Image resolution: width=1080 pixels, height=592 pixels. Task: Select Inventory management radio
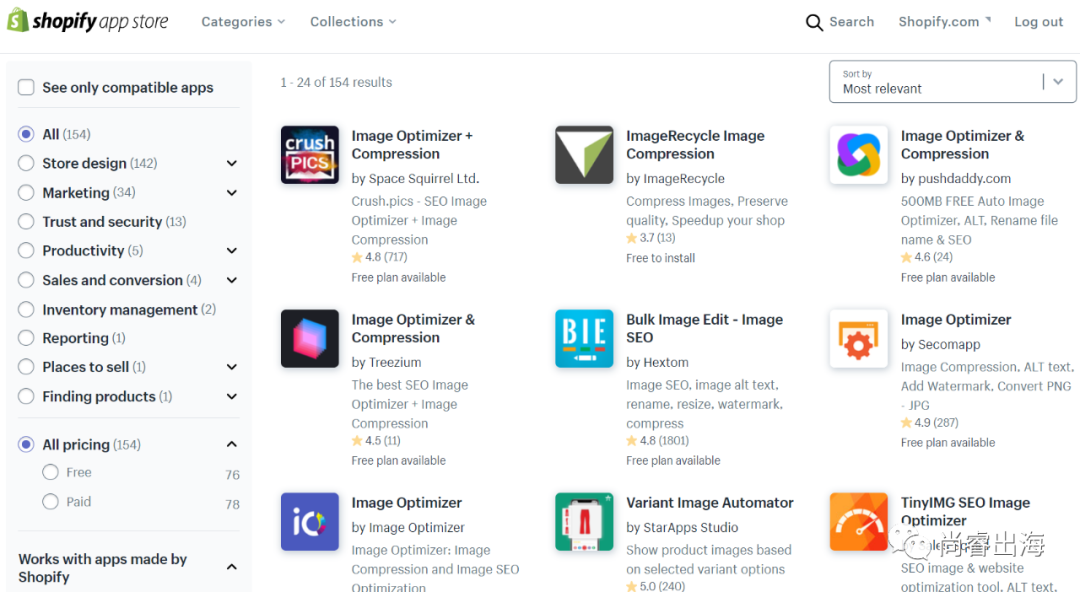coord(26,309)
